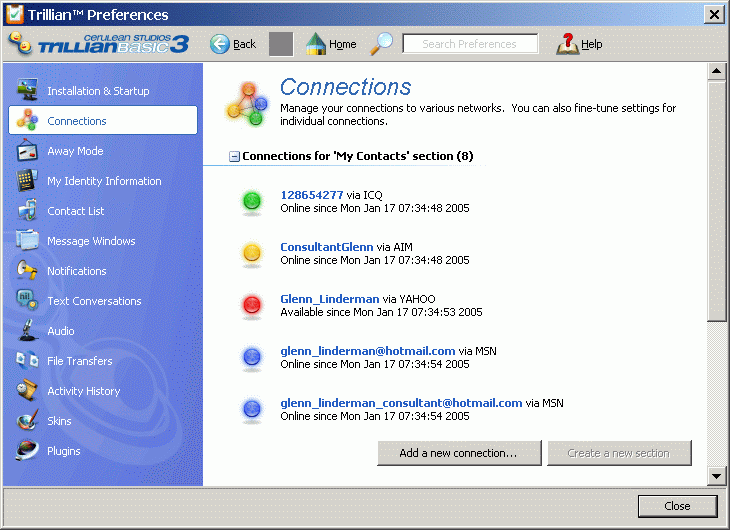This screenshot has height=530, width=730.
Task: Open the Contact List sidebar icon
Action: (27, 211)
